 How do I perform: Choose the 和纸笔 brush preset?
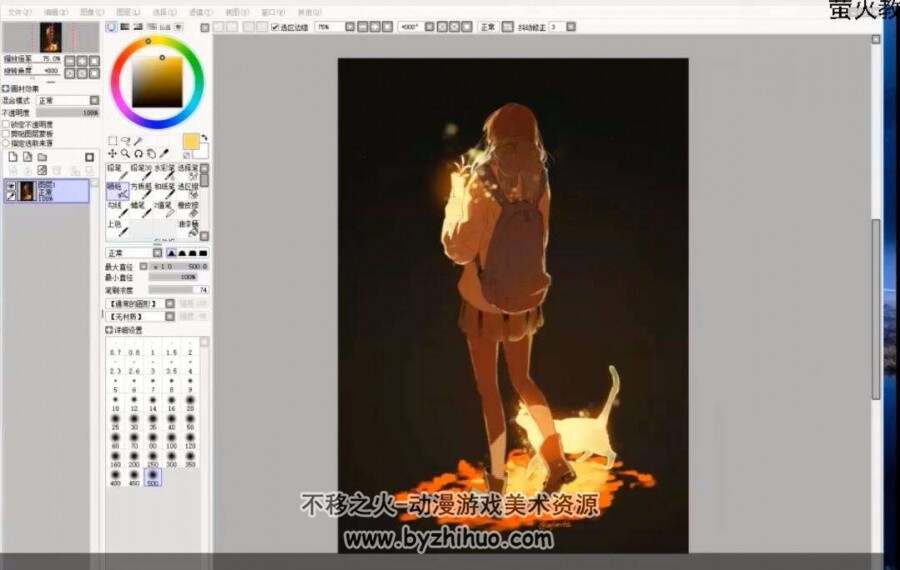click(x=164, y=191)
